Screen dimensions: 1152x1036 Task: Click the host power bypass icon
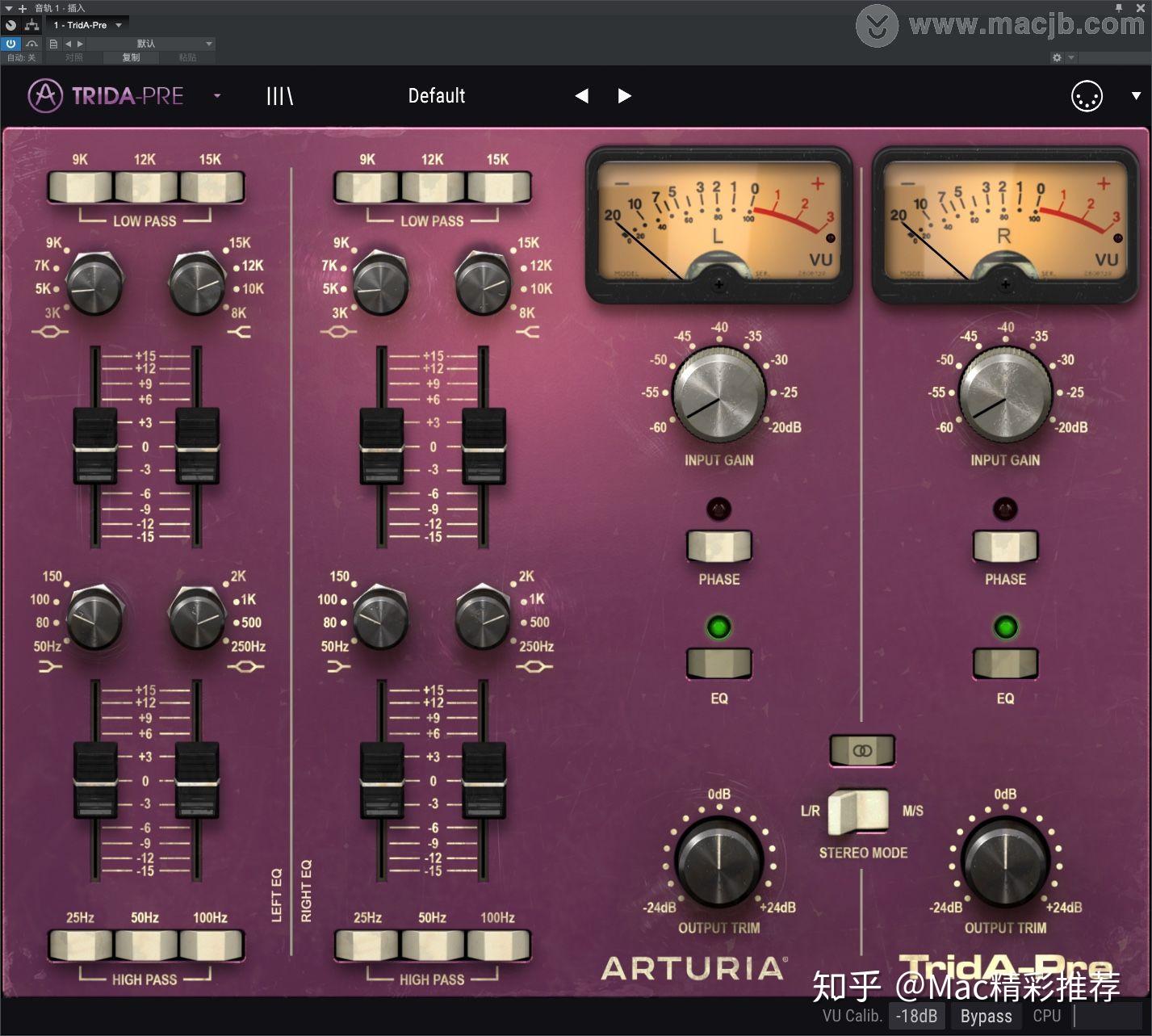click(10, 44)
